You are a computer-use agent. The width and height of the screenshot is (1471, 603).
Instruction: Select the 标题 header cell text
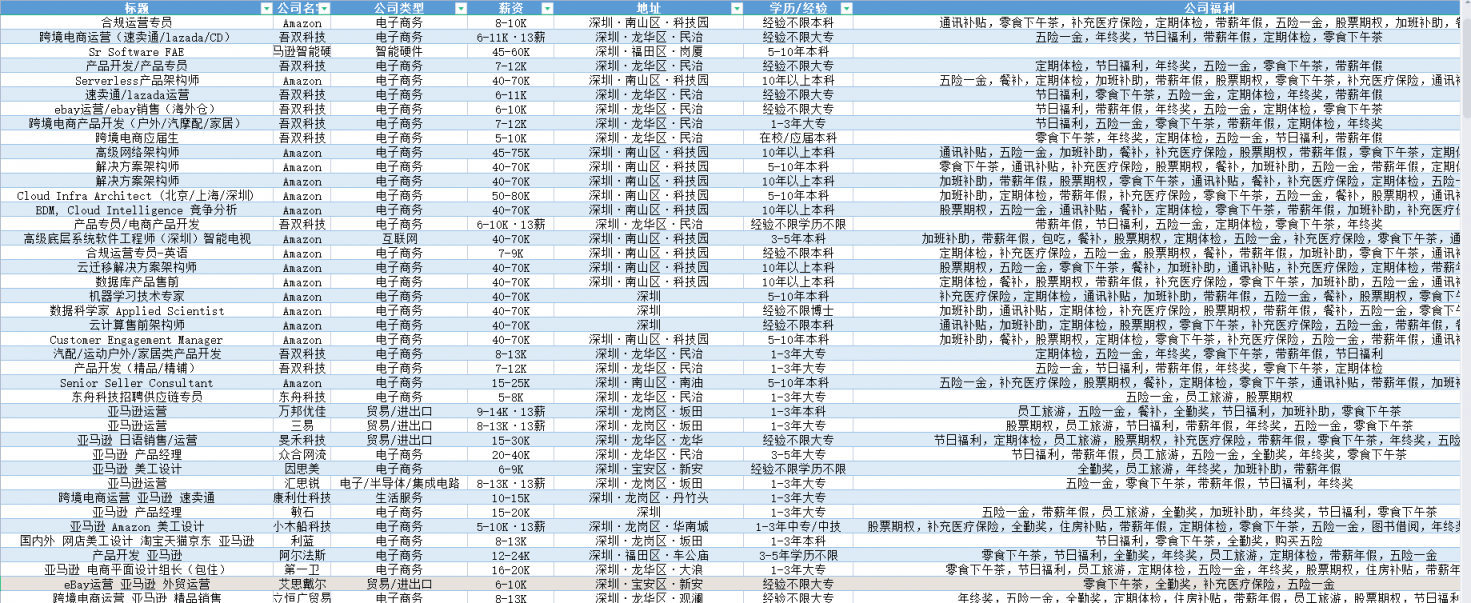pyautogui.click(x=137, y=8)
